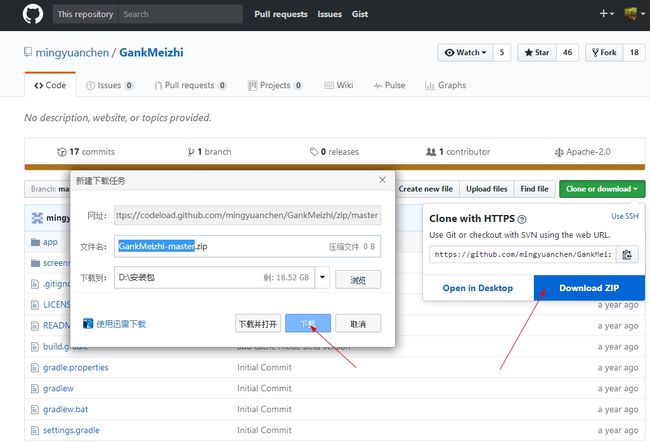Click the file icon beside settings.gradle
650x442 pixels.
click(35, 430)
